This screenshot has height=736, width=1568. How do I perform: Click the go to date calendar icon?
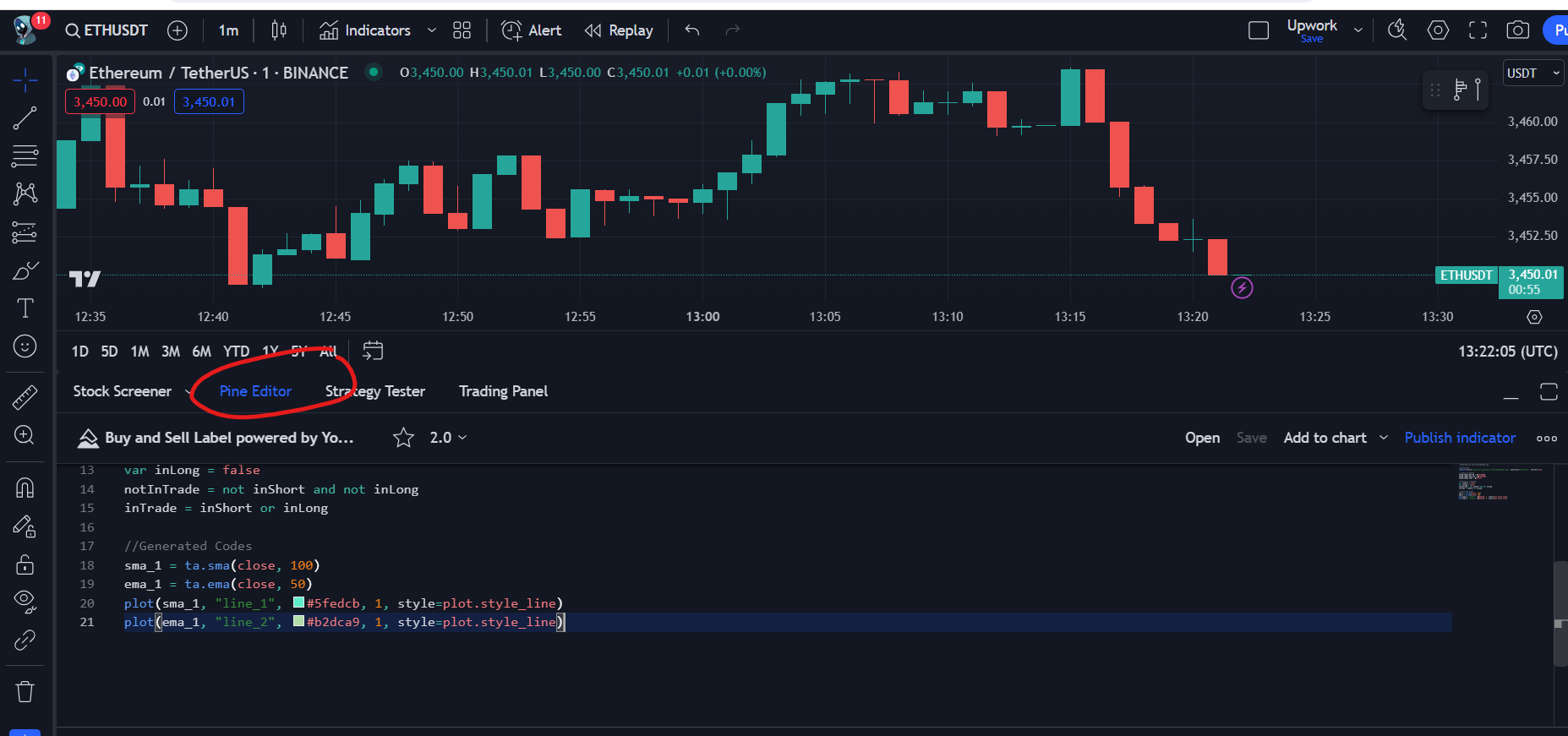(373, 351)
